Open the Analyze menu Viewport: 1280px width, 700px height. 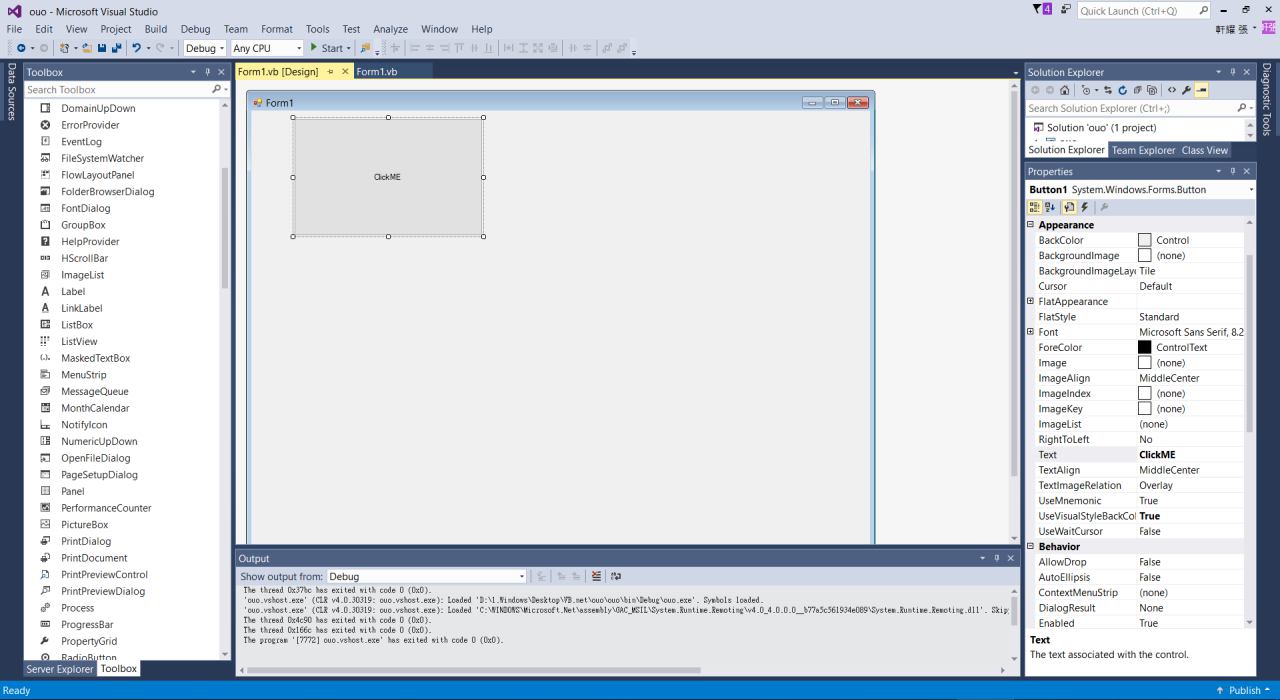pos(390,29)
